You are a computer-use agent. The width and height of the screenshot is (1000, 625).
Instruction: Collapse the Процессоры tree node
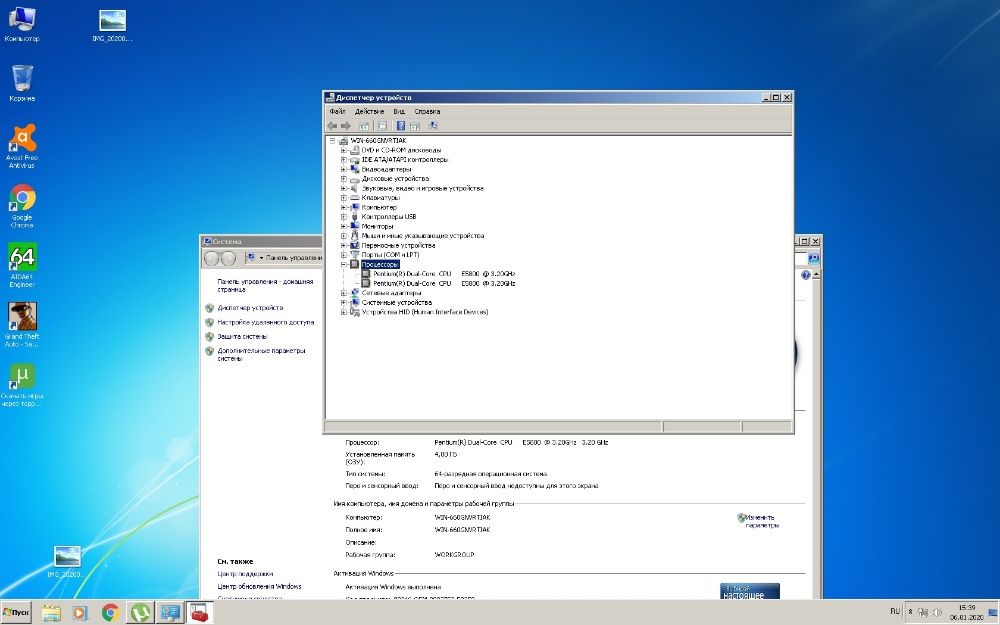point(344,264)
